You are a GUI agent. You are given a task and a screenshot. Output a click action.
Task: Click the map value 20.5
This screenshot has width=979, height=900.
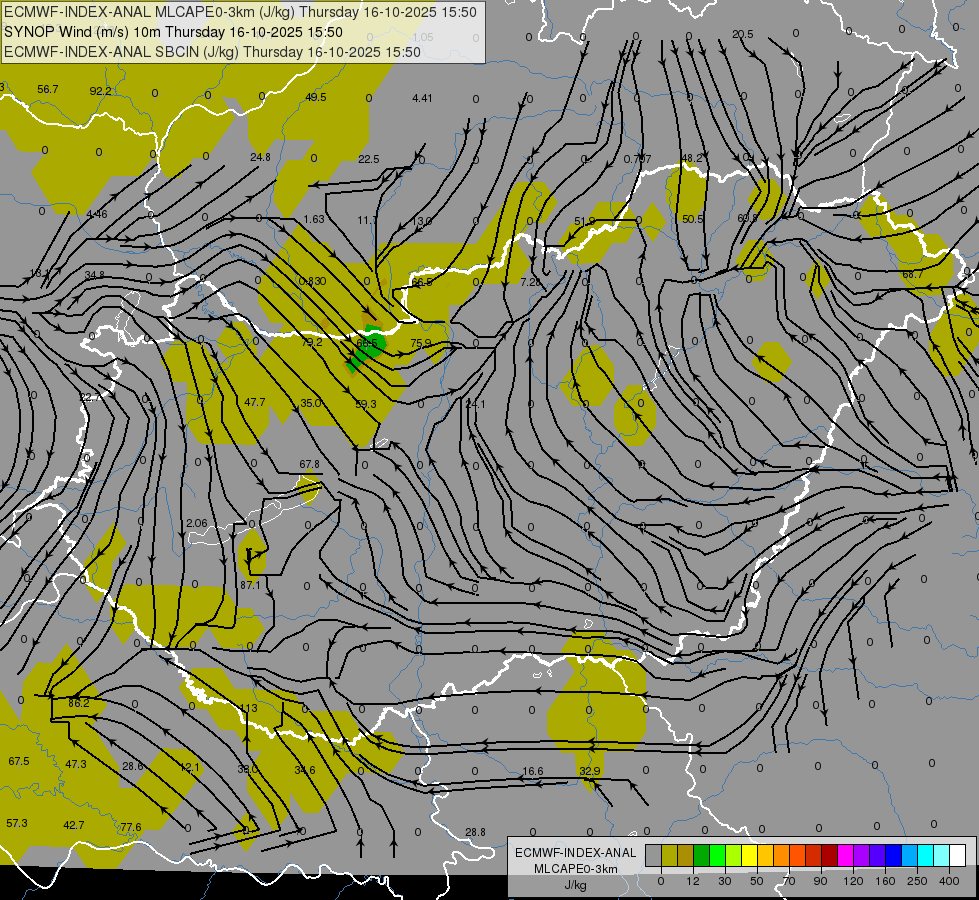743,34
